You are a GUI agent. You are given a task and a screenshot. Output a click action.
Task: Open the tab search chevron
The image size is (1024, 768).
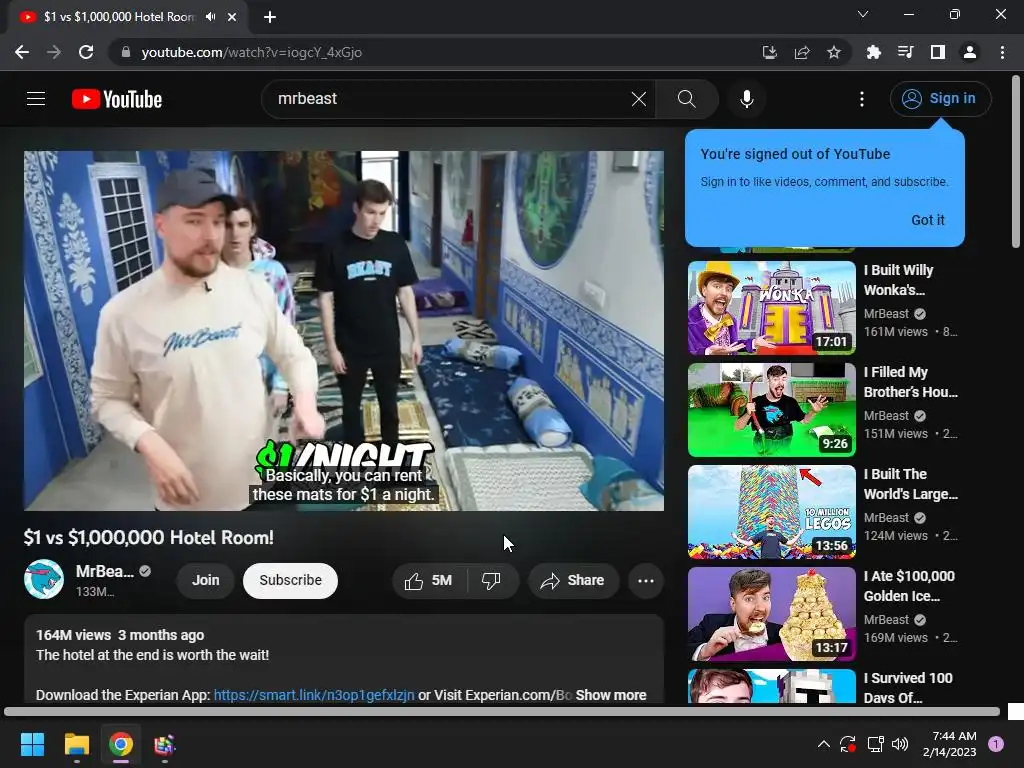point(863,14)
